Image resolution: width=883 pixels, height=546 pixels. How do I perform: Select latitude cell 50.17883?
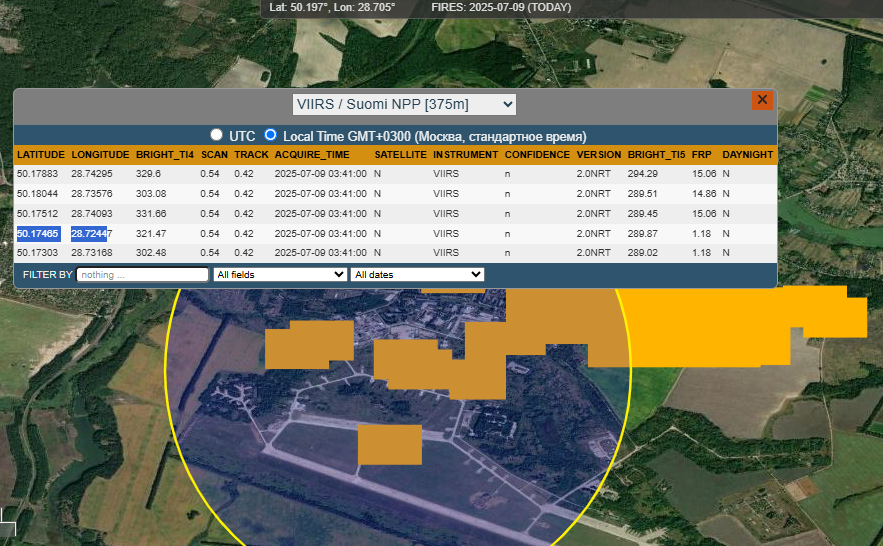pos(37,174)
